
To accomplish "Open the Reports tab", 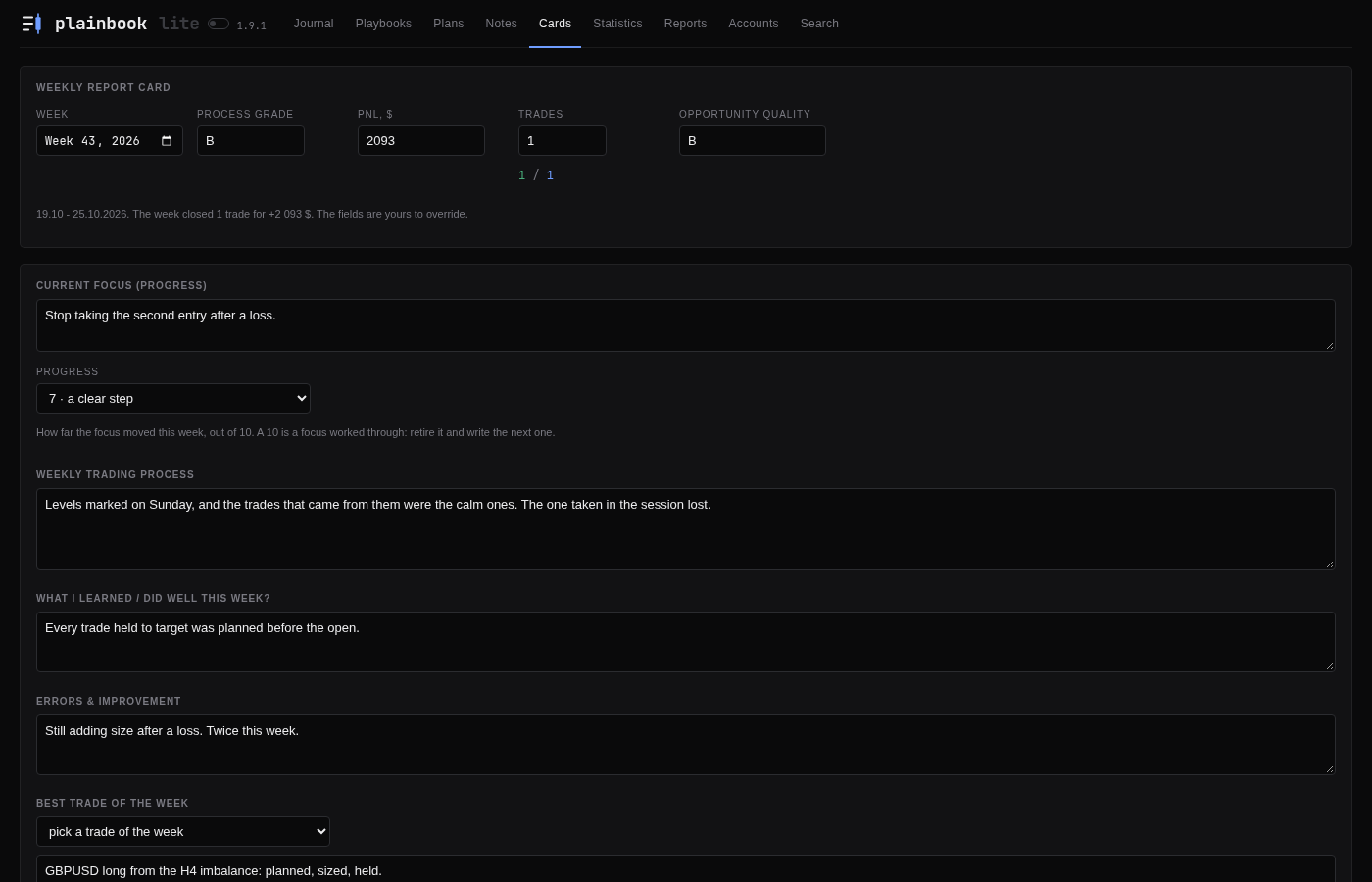I will click(x=685, y=24).
